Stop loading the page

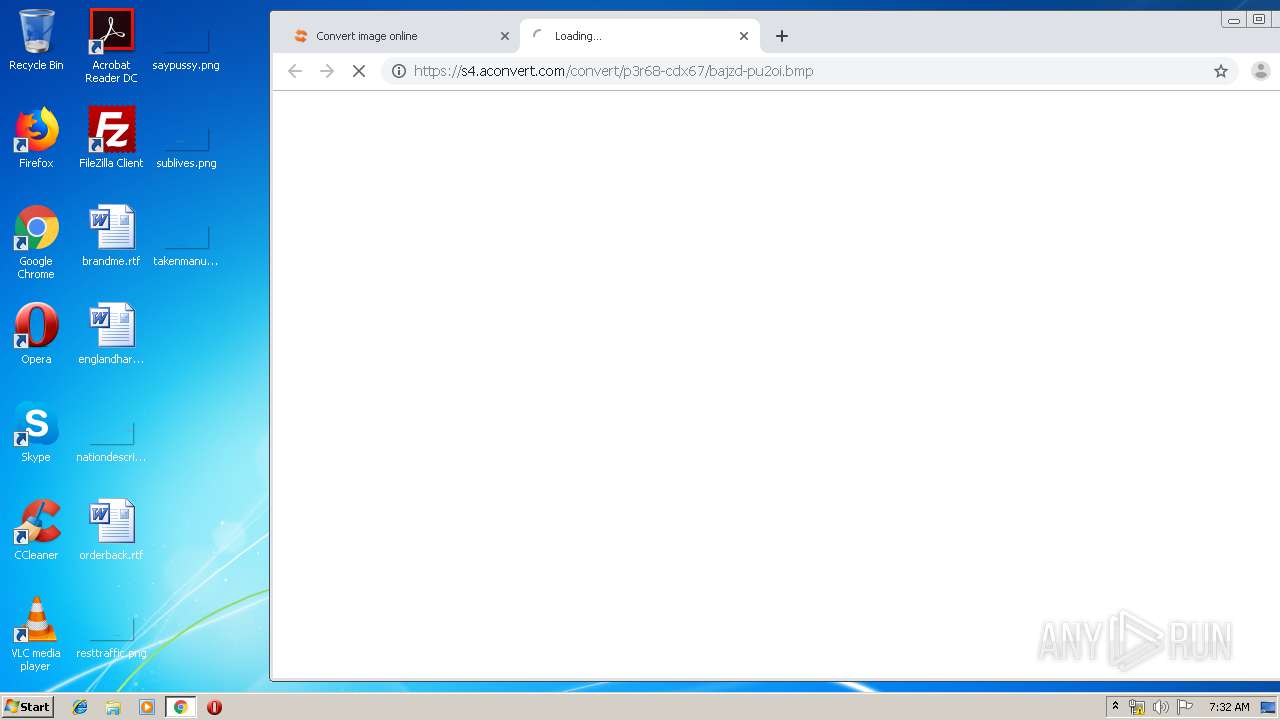[x=359, y=71]
